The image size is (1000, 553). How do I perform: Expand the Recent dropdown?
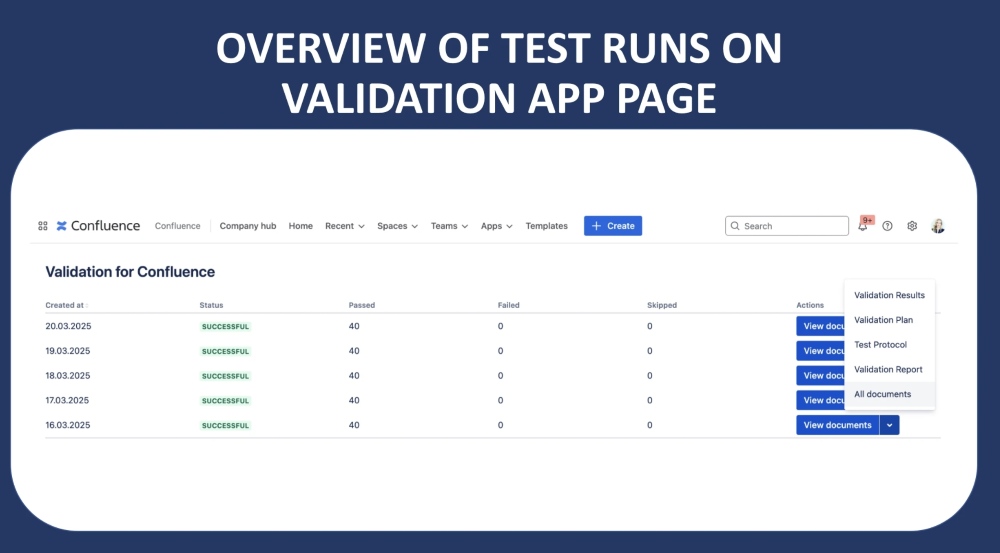(x=344, y=226)
